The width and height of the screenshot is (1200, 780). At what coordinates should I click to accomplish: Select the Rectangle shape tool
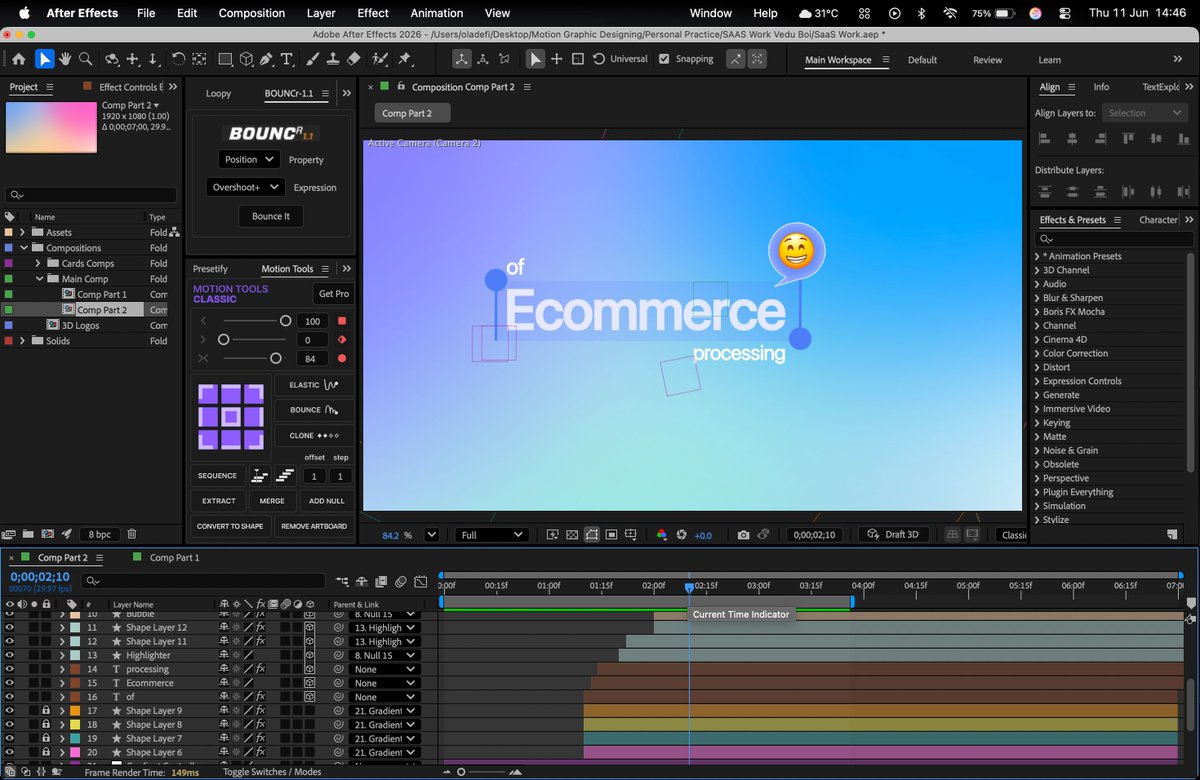[225, 59]
